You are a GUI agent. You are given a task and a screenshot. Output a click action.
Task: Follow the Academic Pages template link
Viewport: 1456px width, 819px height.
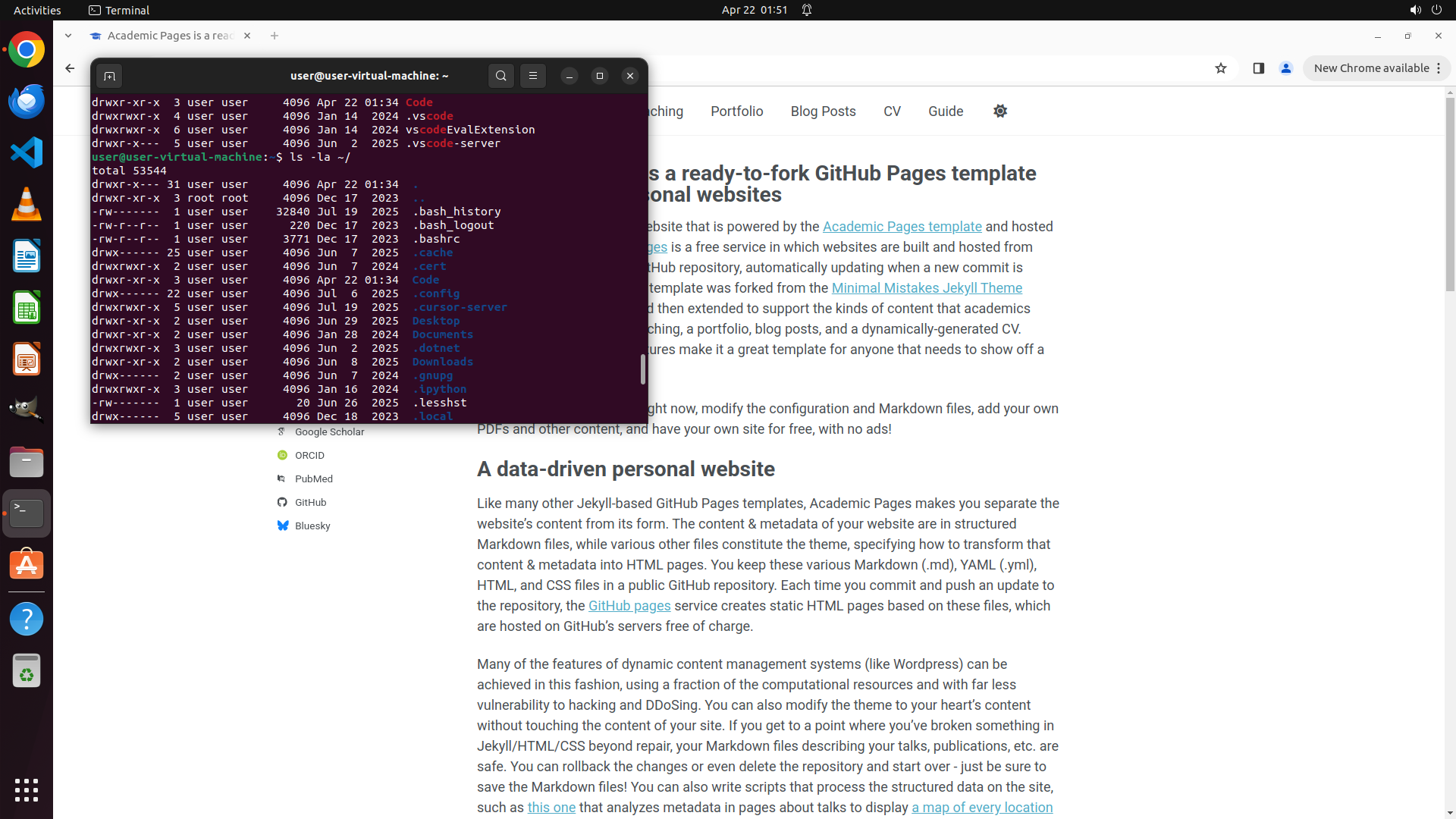click(x=902, y=227)
